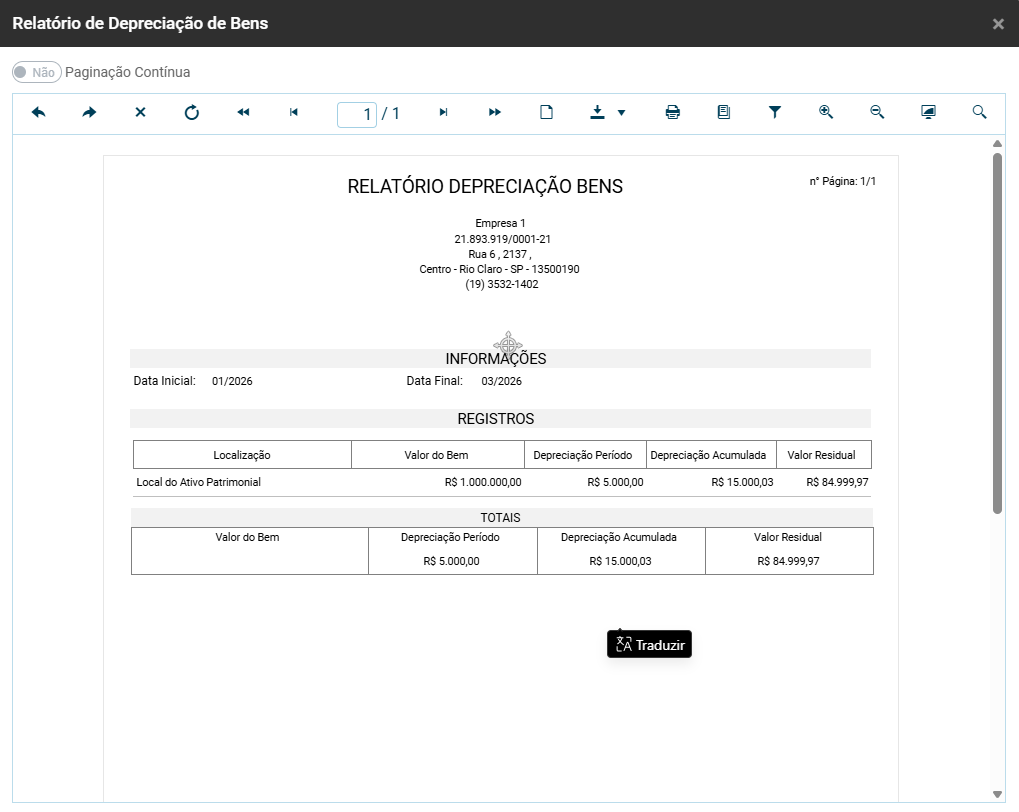Click the single page view icon
This screenshot has height=812, width=1019.
coord(546,113)
